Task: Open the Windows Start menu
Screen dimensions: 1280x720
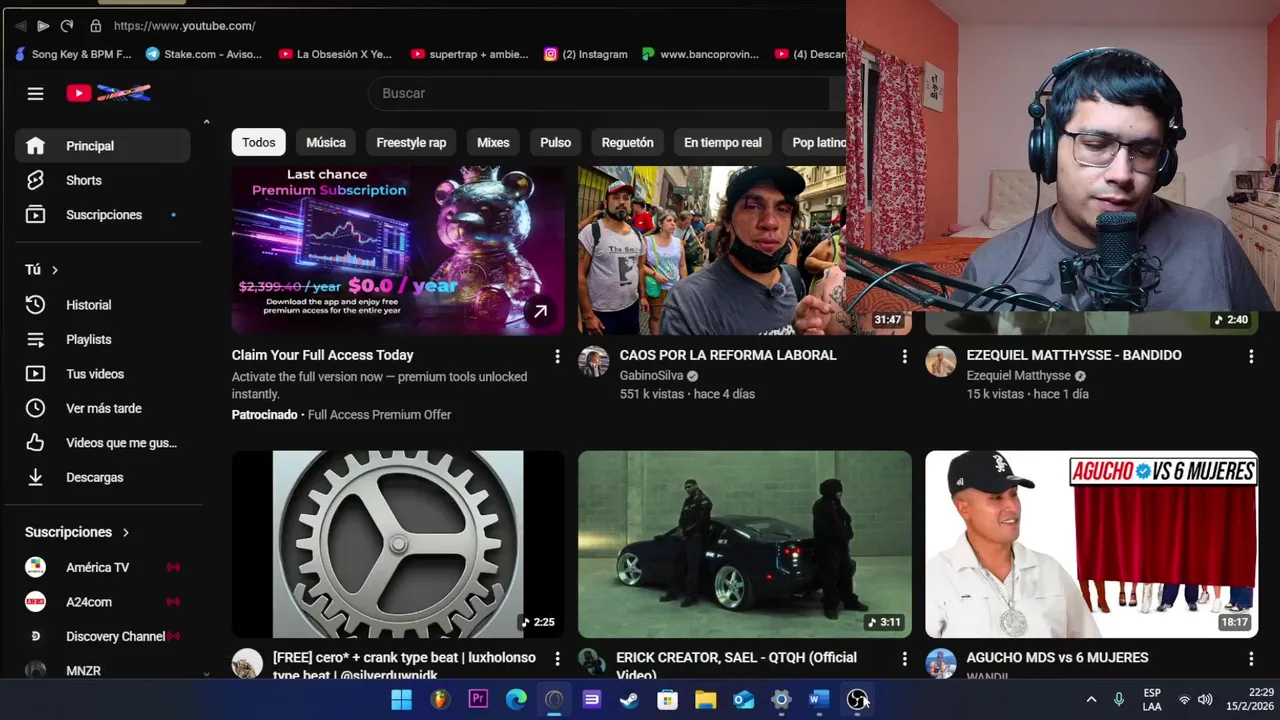Action: coord(401,700)
